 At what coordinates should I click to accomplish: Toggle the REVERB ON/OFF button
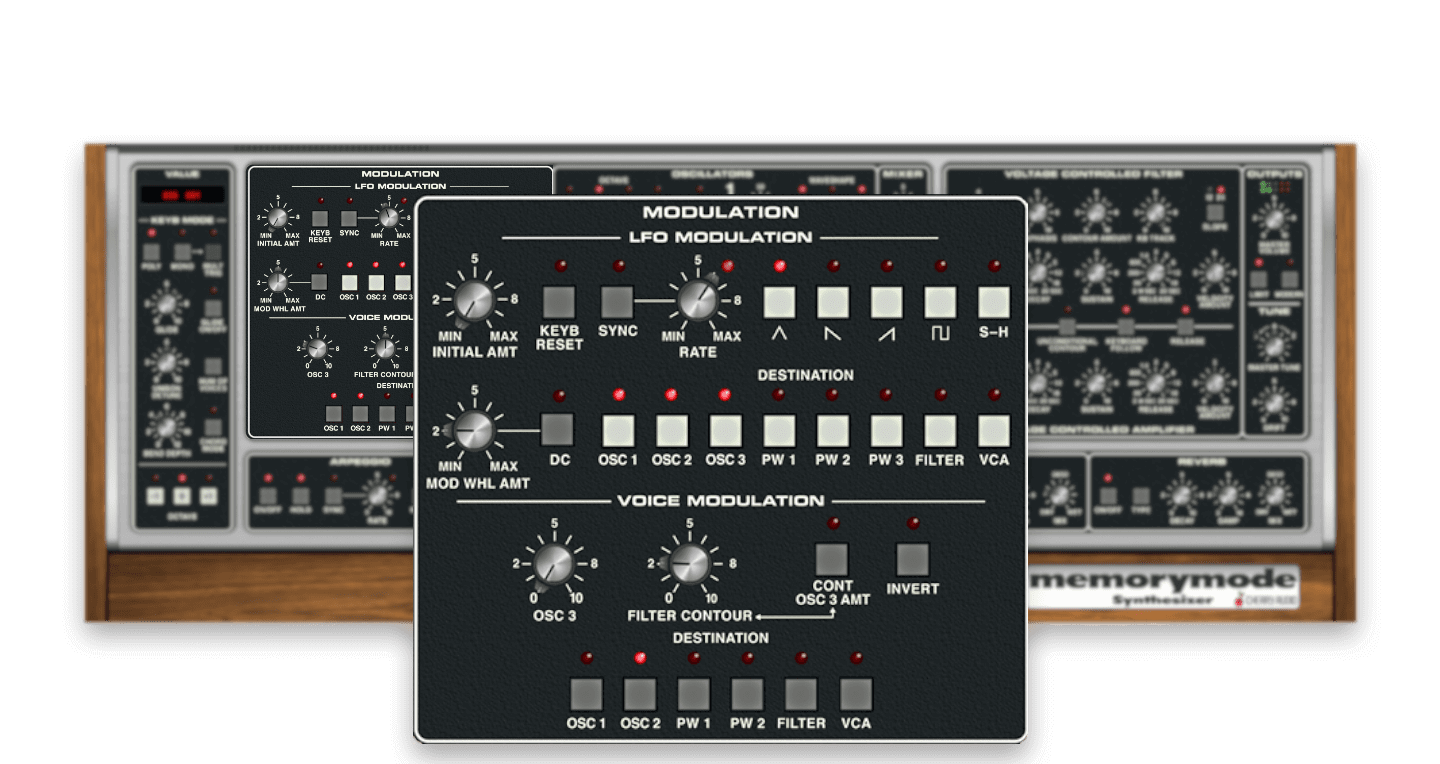coord(1108,495)
